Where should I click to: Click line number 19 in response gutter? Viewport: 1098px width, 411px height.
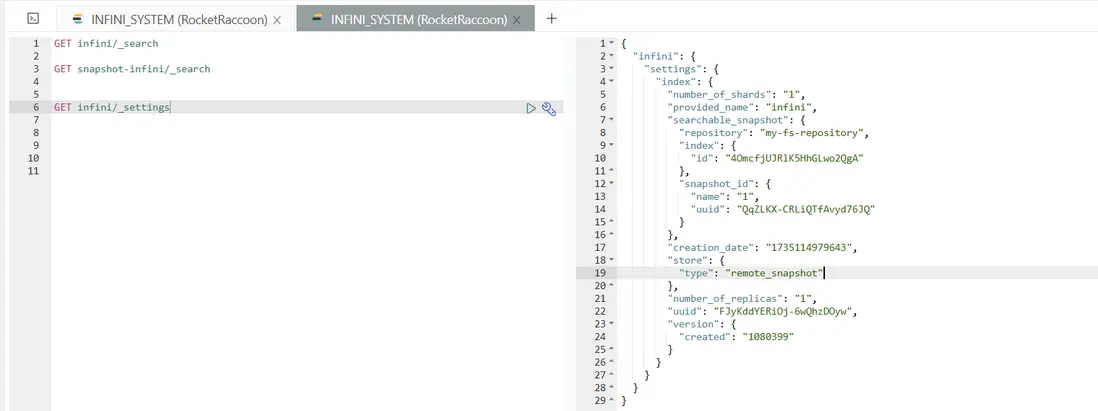pos(600,273)
